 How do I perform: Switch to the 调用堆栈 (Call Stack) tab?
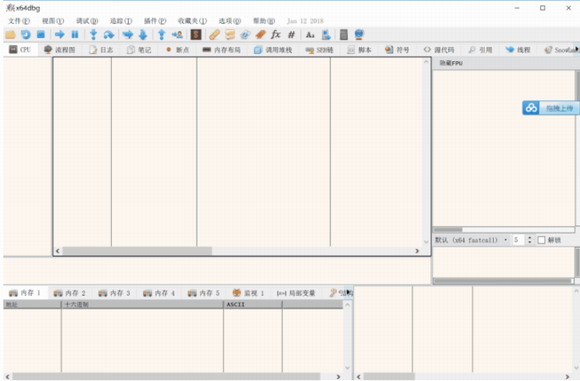coord(273,50)
